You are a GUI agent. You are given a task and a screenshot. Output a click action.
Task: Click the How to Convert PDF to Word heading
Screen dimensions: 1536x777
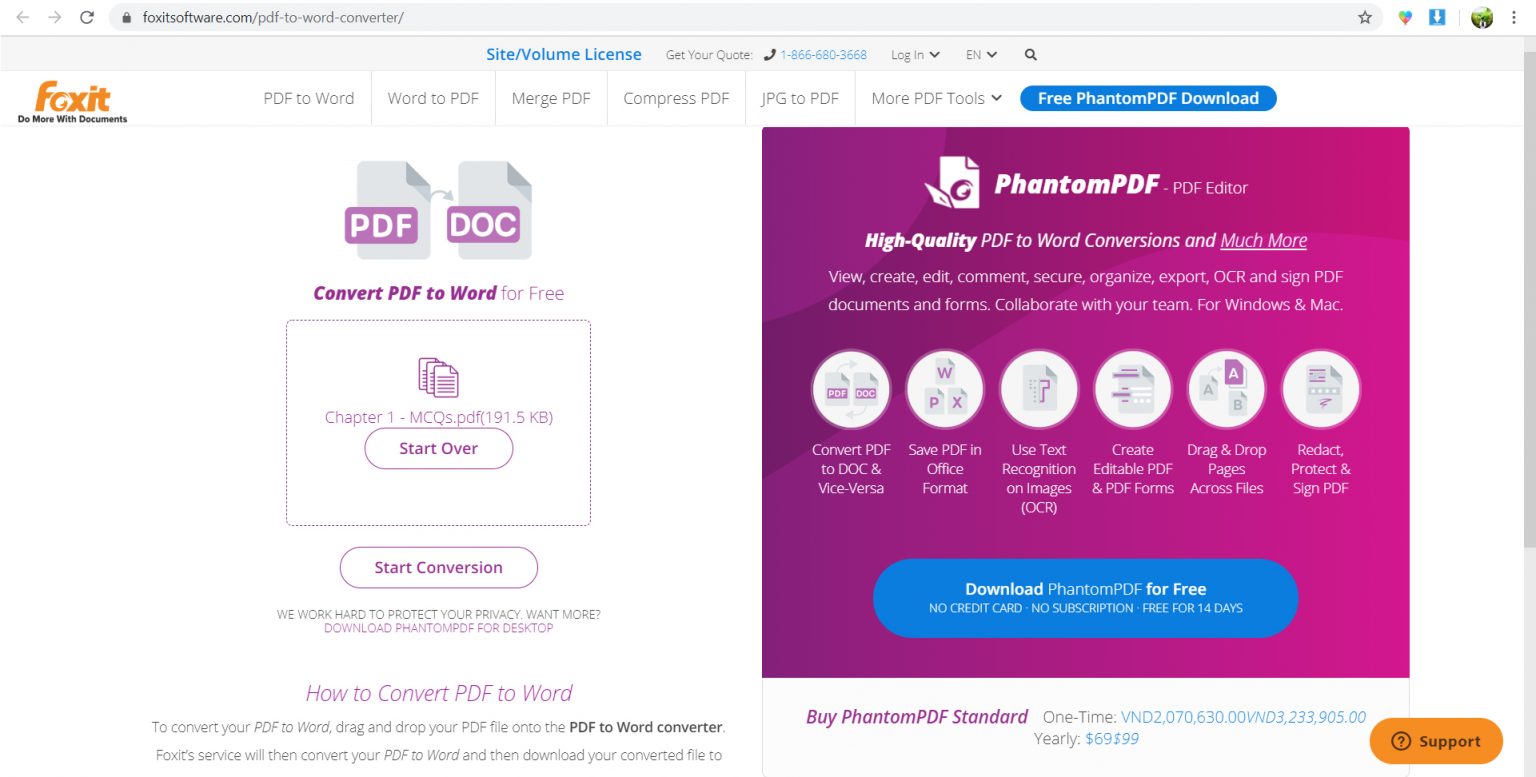(x=439, y=693)
